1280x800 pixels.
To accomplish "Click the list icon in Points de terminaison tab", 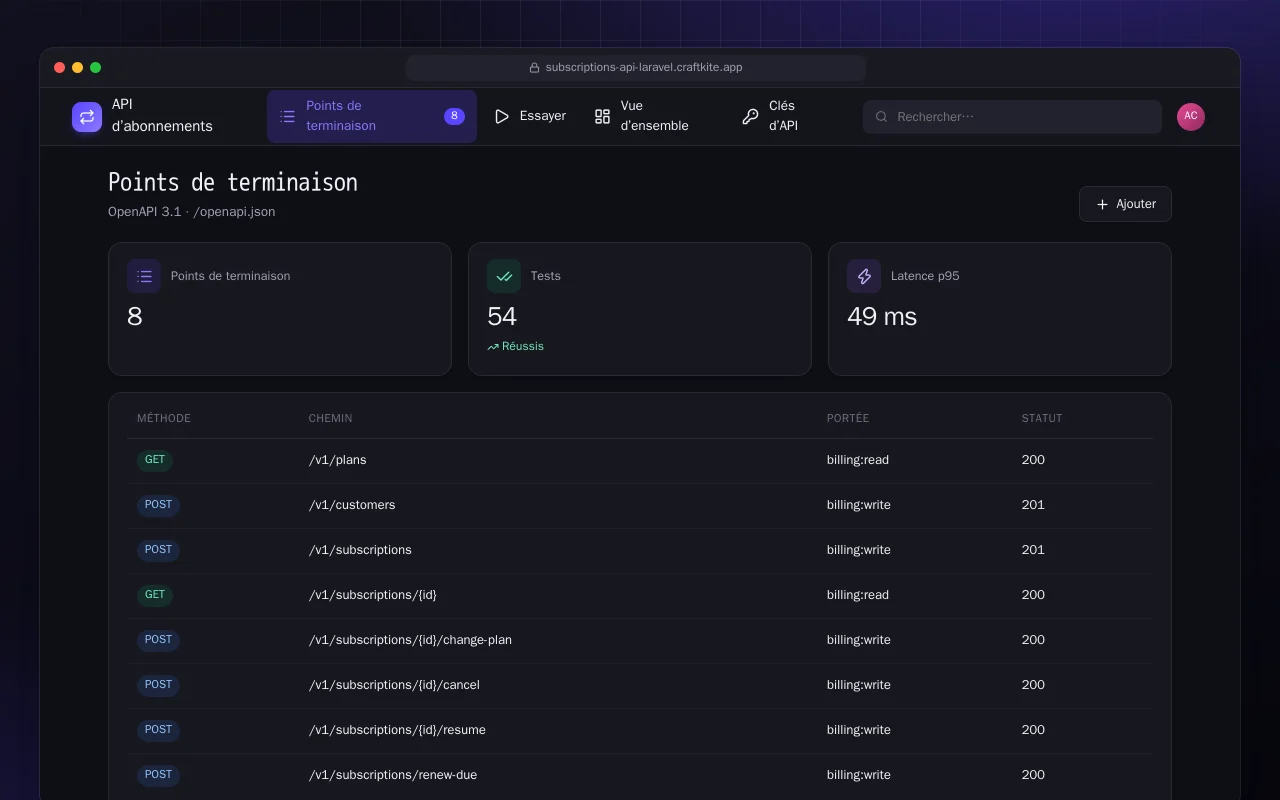I will tap(287, 117).
